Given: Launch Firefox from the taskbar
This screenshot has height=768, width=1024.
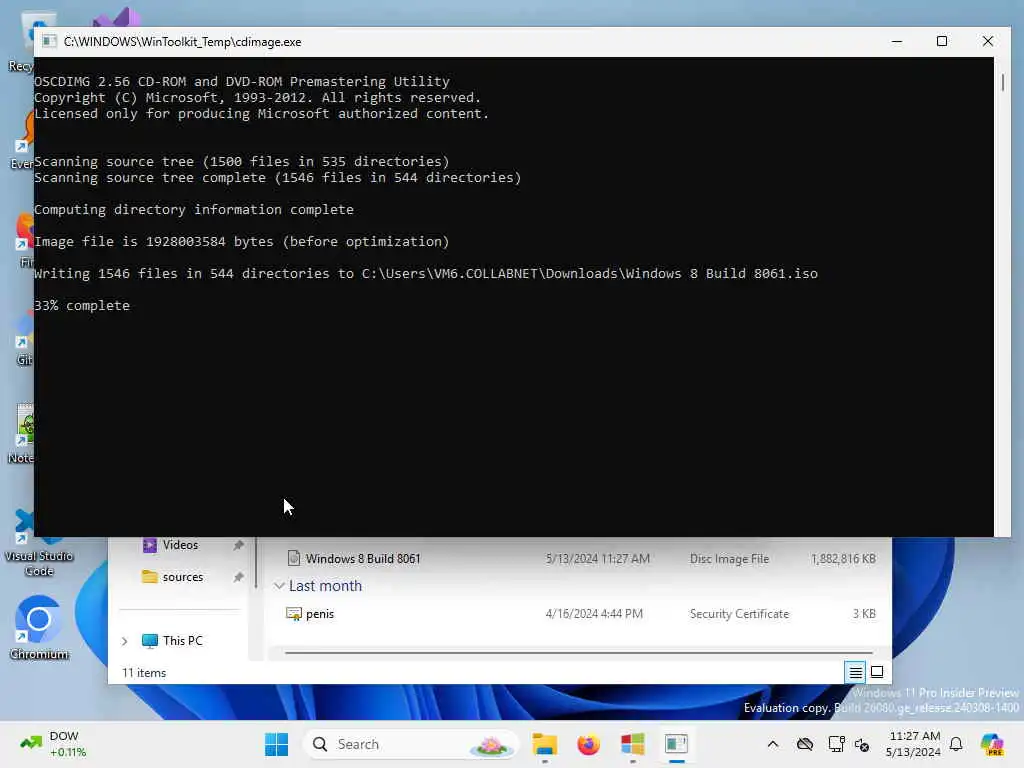Looking at the screenshot, I should [x=588, y=744].
